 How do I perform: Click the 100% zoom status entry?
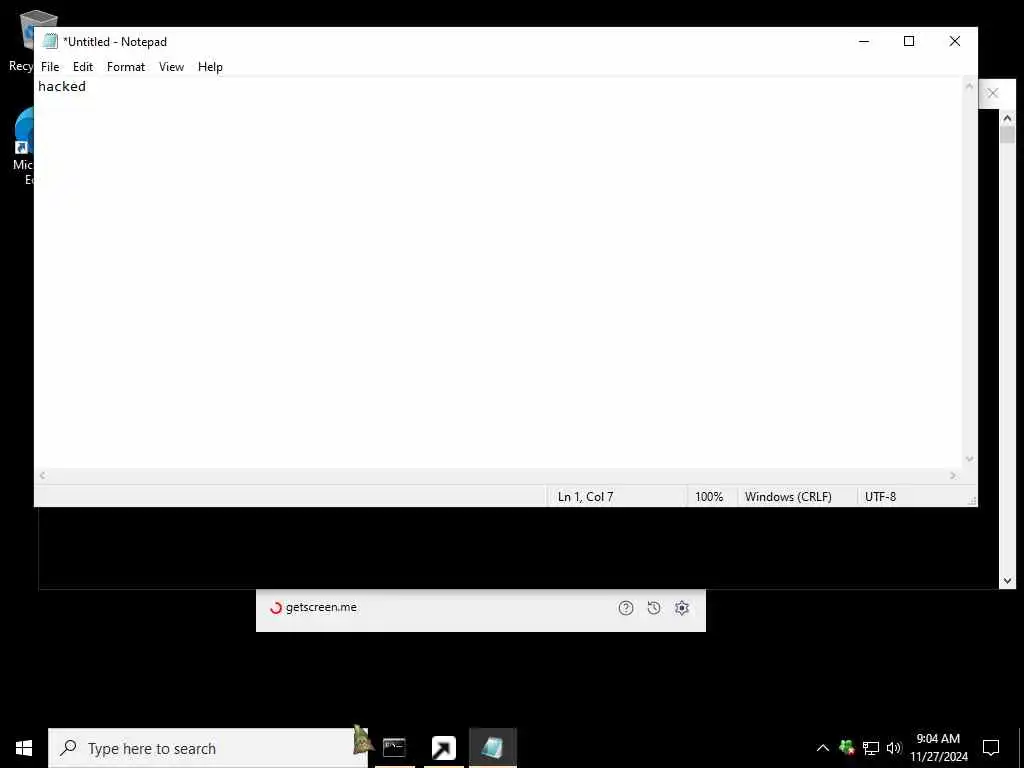click(709, 496)
